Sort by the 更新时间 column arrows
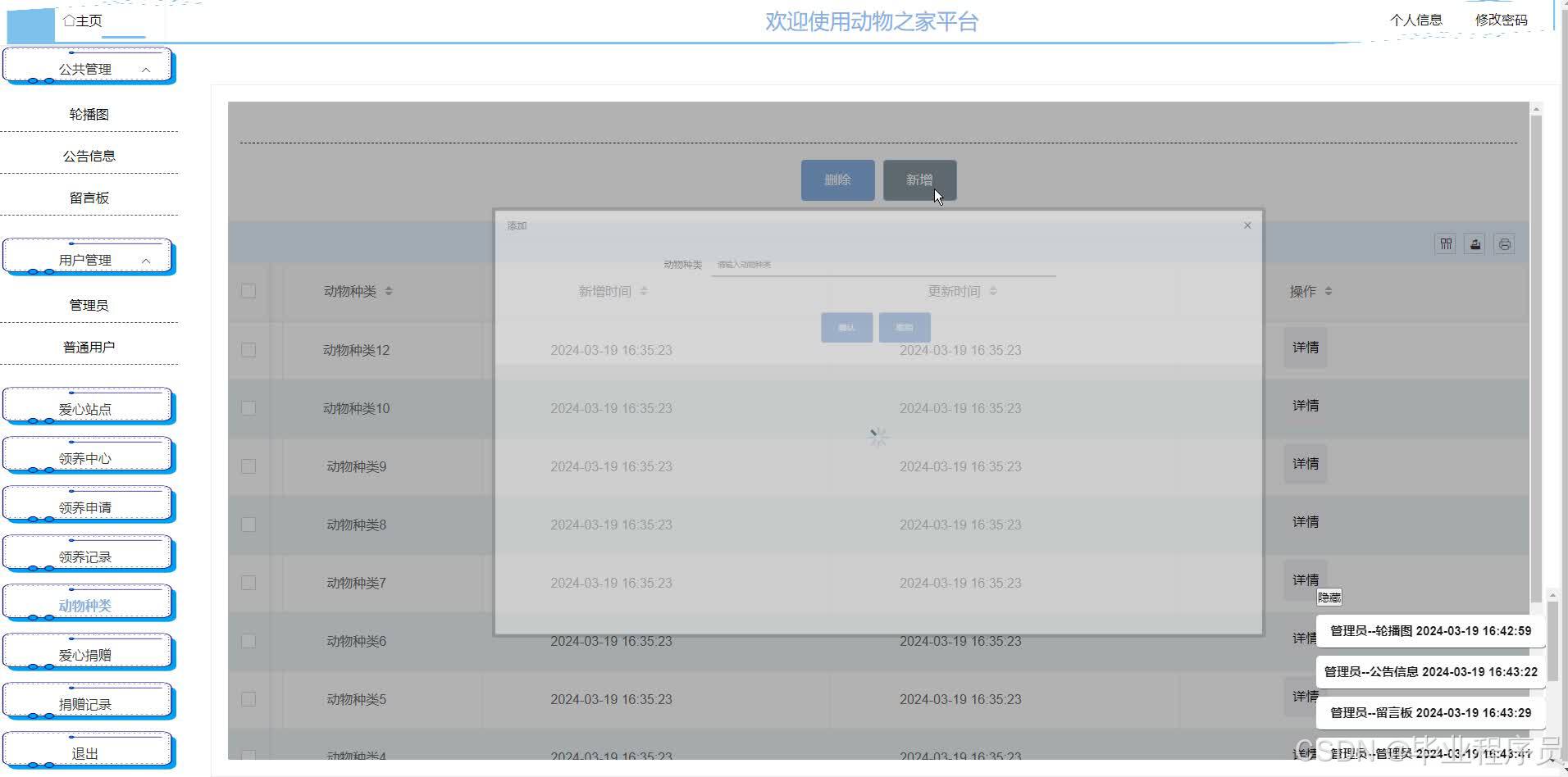 click(x=993, y=291)
